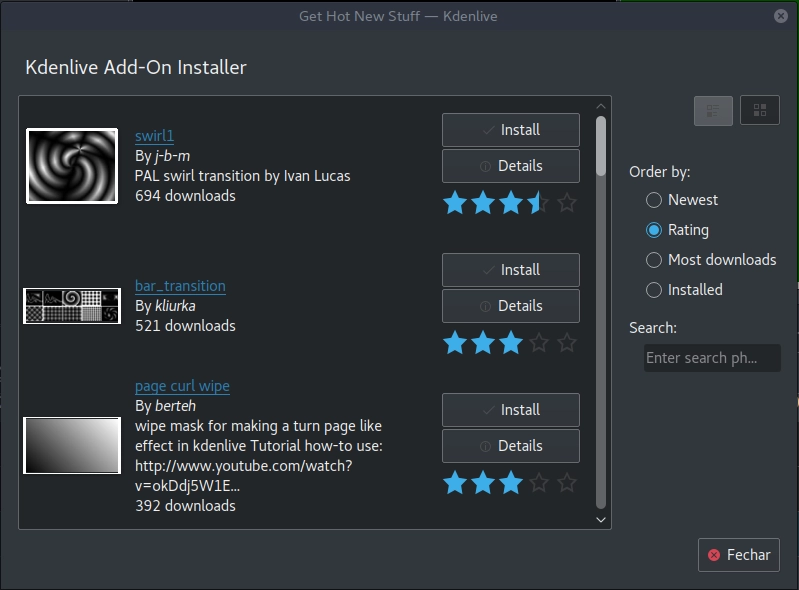Open the page curl wipe title link
Screen dimensions: 799x590
click(x=182, y=386)
